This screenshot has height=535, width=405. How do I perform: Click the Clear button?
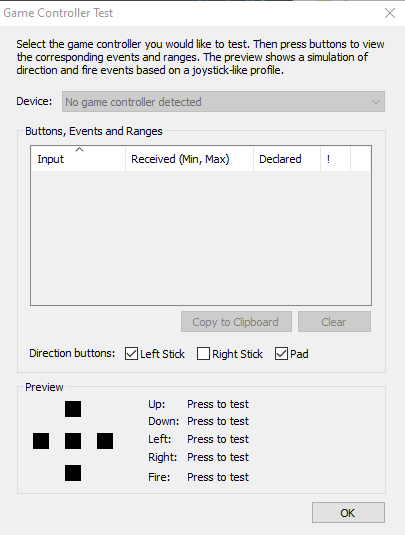click(334, 321)
